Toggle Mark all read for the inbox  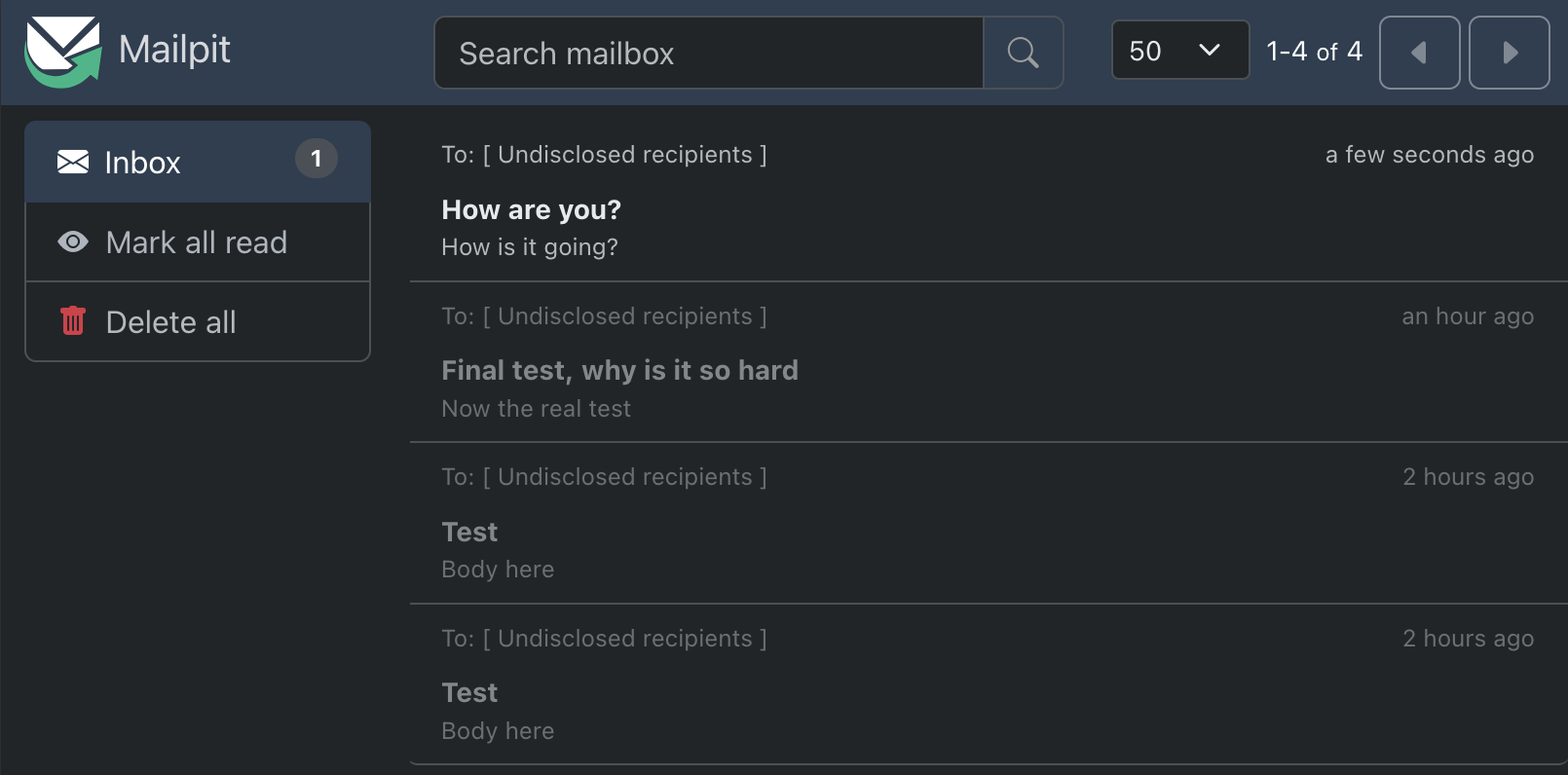point(197,241)
